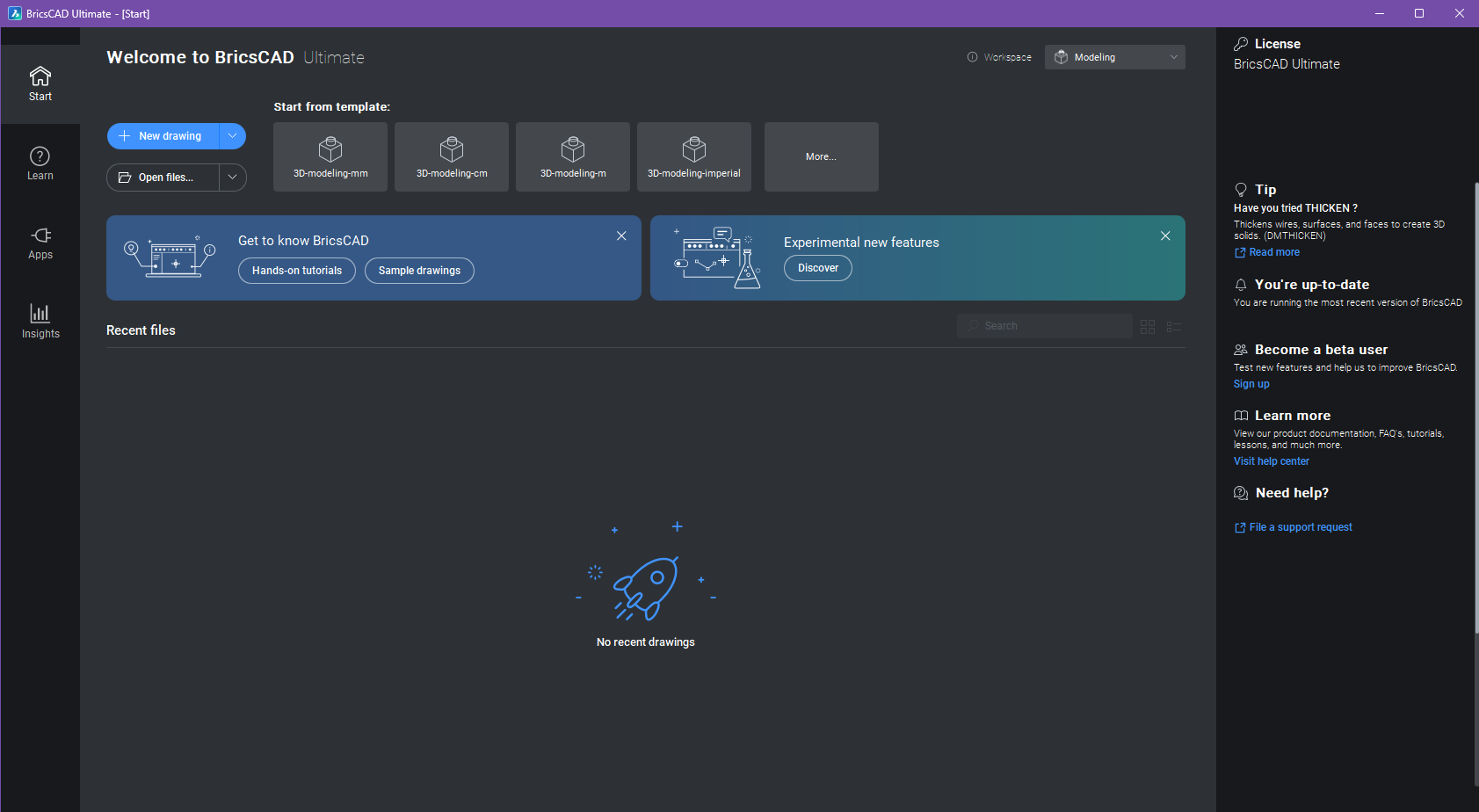
Task: Click the 'You're up-to-date' heading
Action: click(1312, 285)
